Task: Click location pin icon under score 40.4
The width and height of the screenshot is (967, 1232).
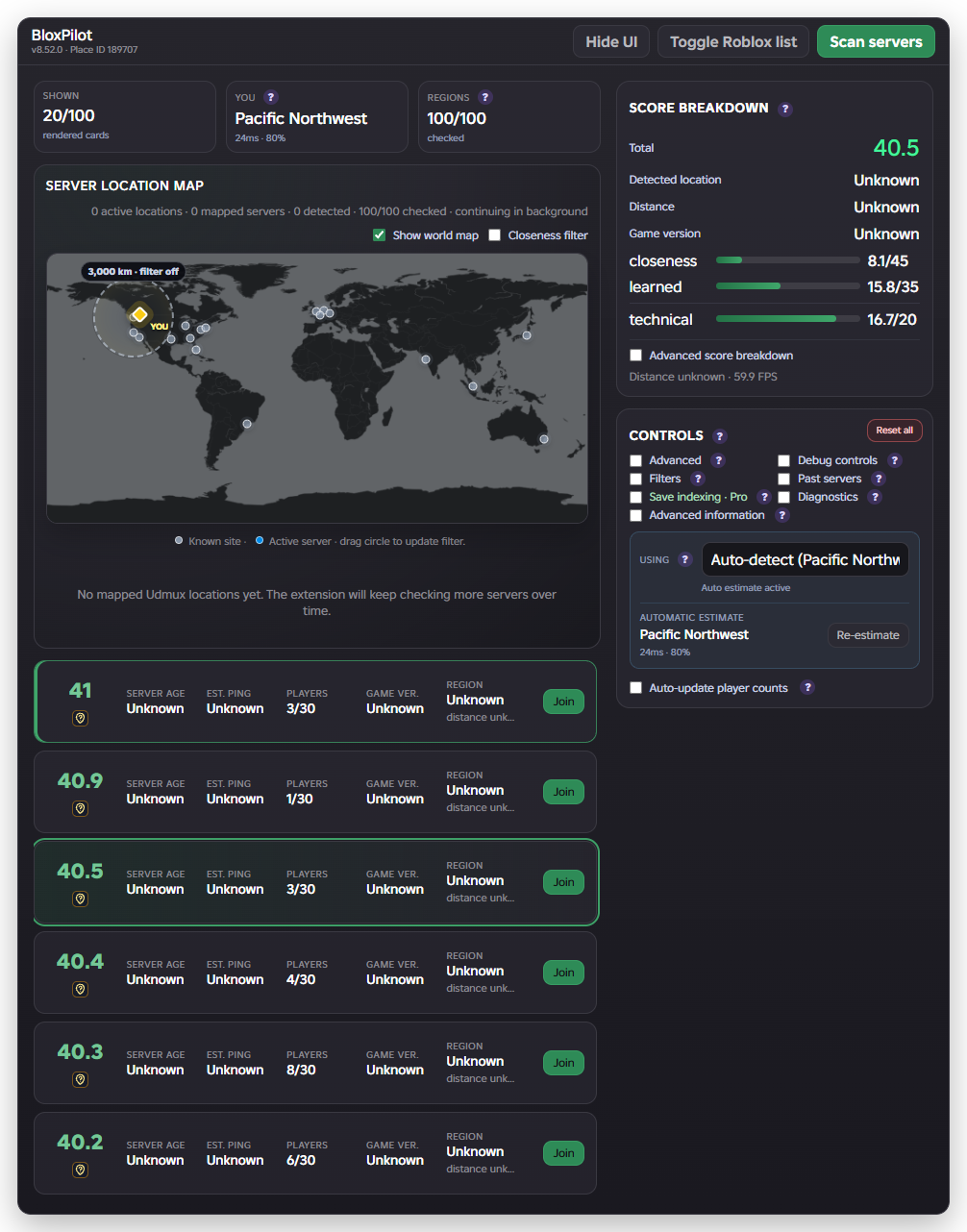Action: tap(81, 989)
